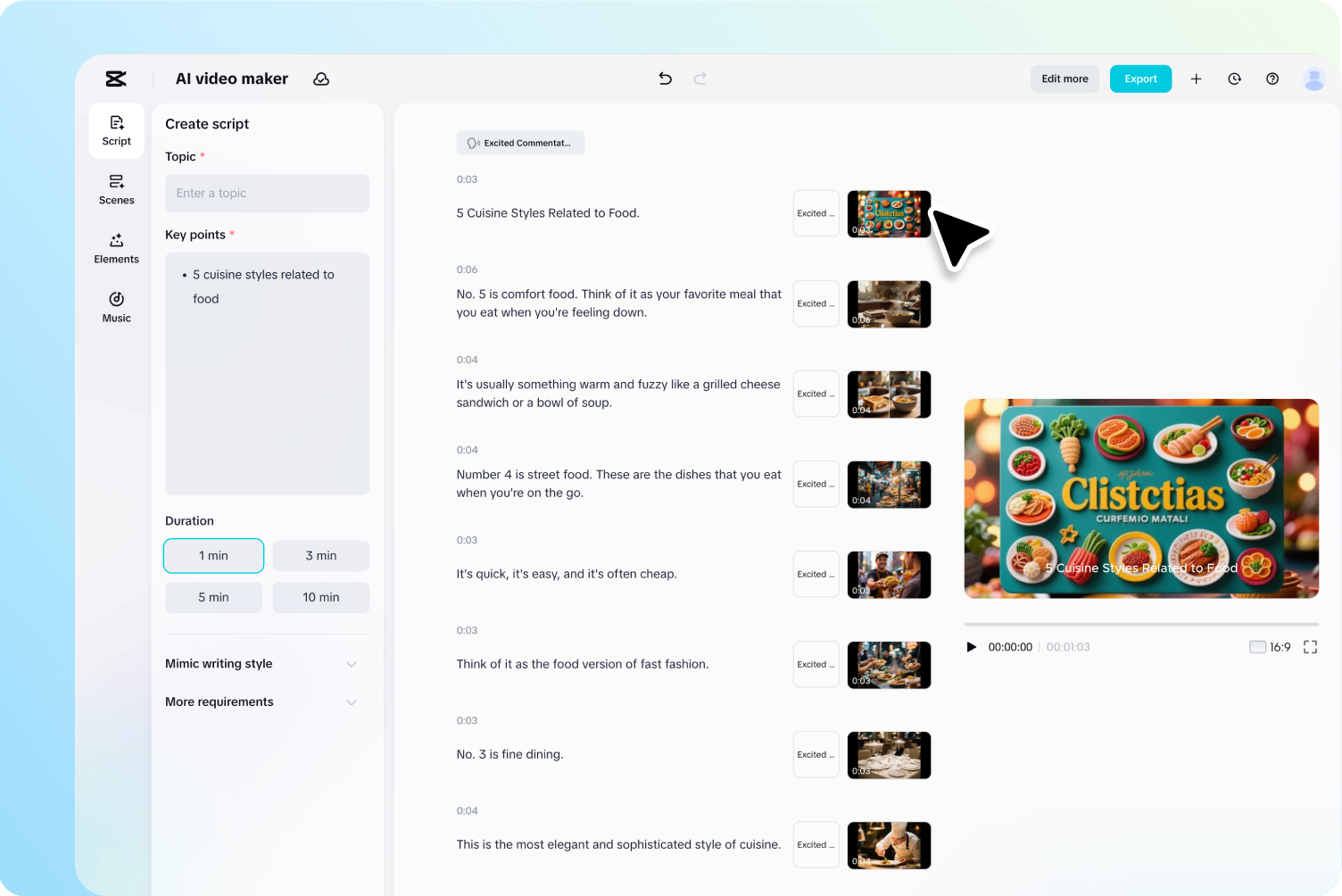This screenshot has width=1342, height=896.
Task: Click the Edit more button
Action: 1064,79
